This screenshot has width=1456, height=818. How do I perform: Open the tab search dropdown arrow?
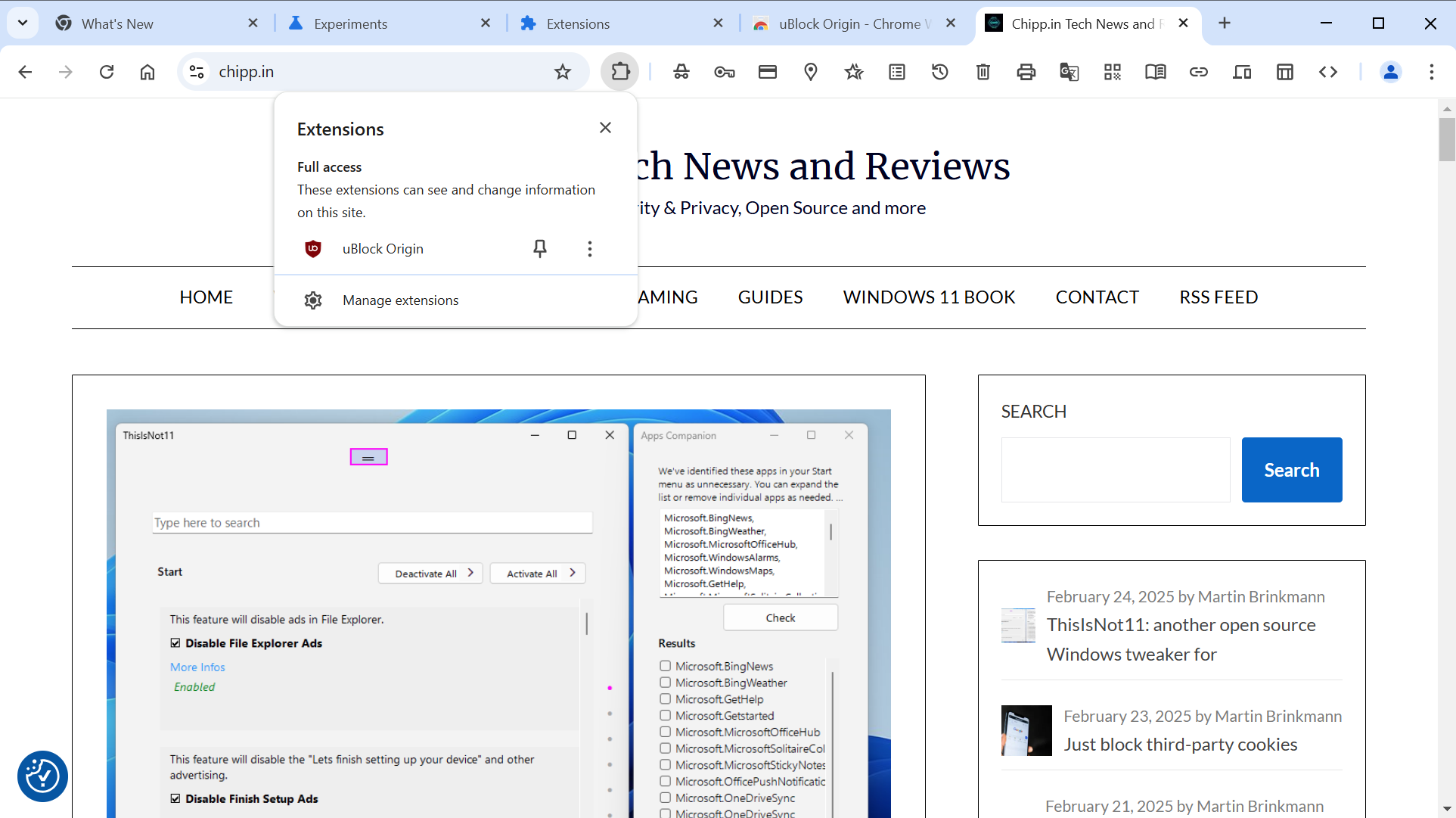click(22, 23)
